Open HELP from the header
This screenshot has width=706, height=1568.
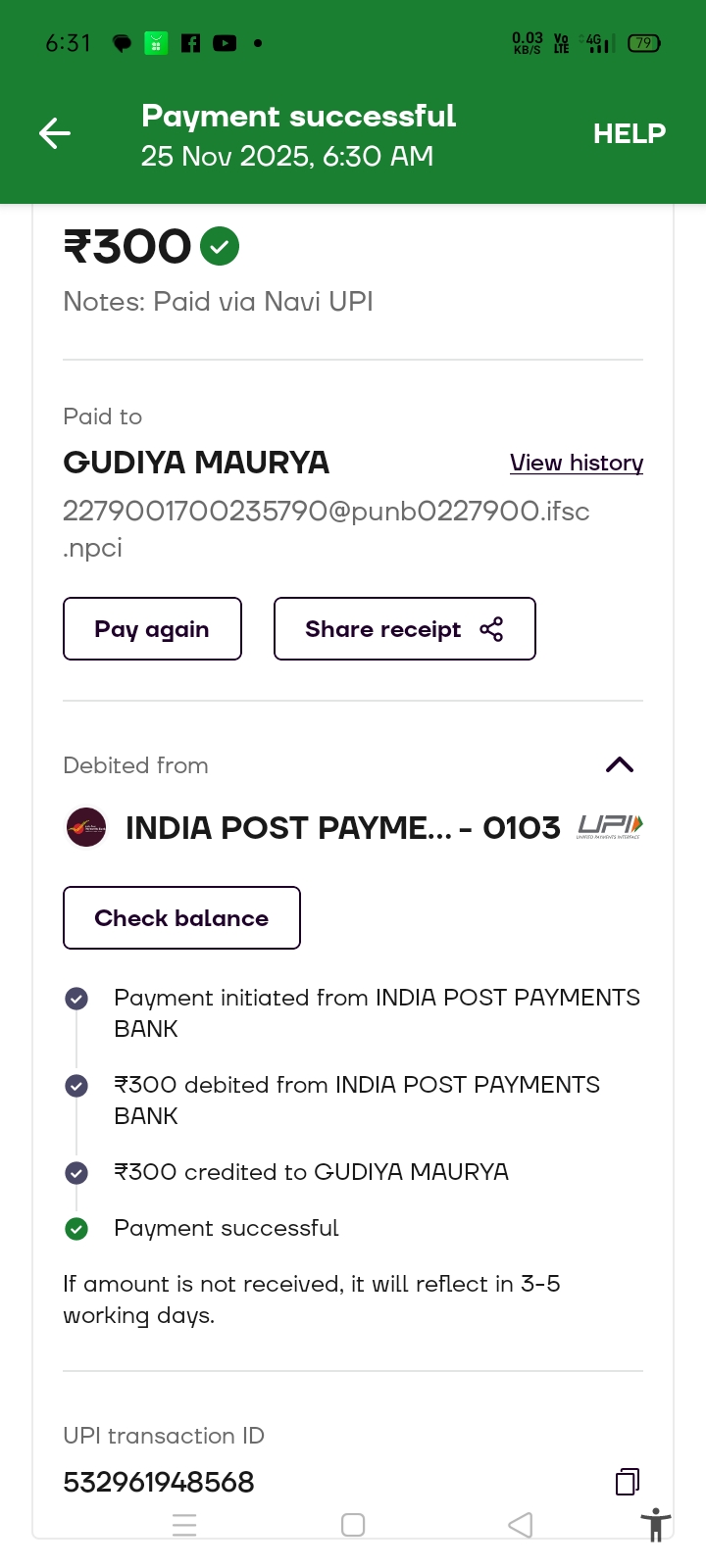[x=629, y=133]
